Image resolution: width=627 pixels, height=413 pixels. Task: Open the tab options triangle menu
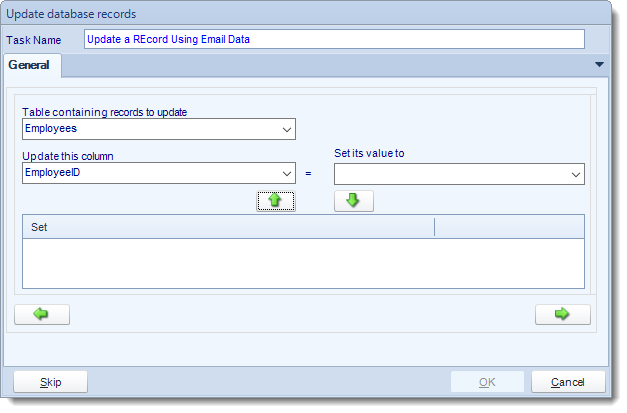coord(599,64)
